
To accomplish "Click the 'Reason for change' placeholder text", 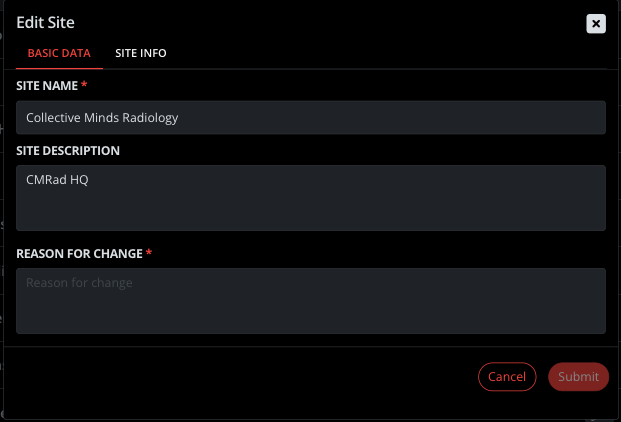I will pos(79,283).
